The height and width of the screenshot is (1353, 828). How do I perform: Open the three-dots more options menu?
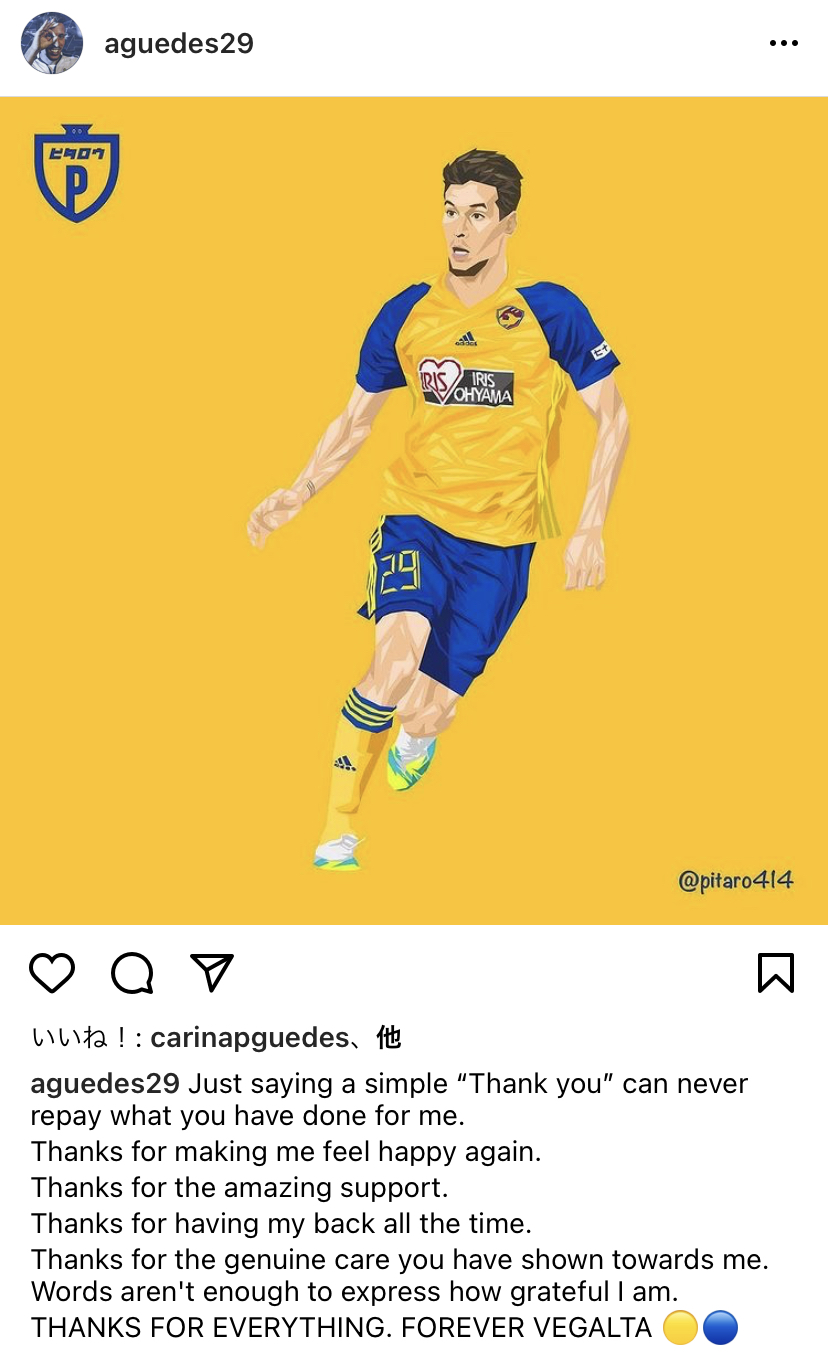tap(783, 44)
